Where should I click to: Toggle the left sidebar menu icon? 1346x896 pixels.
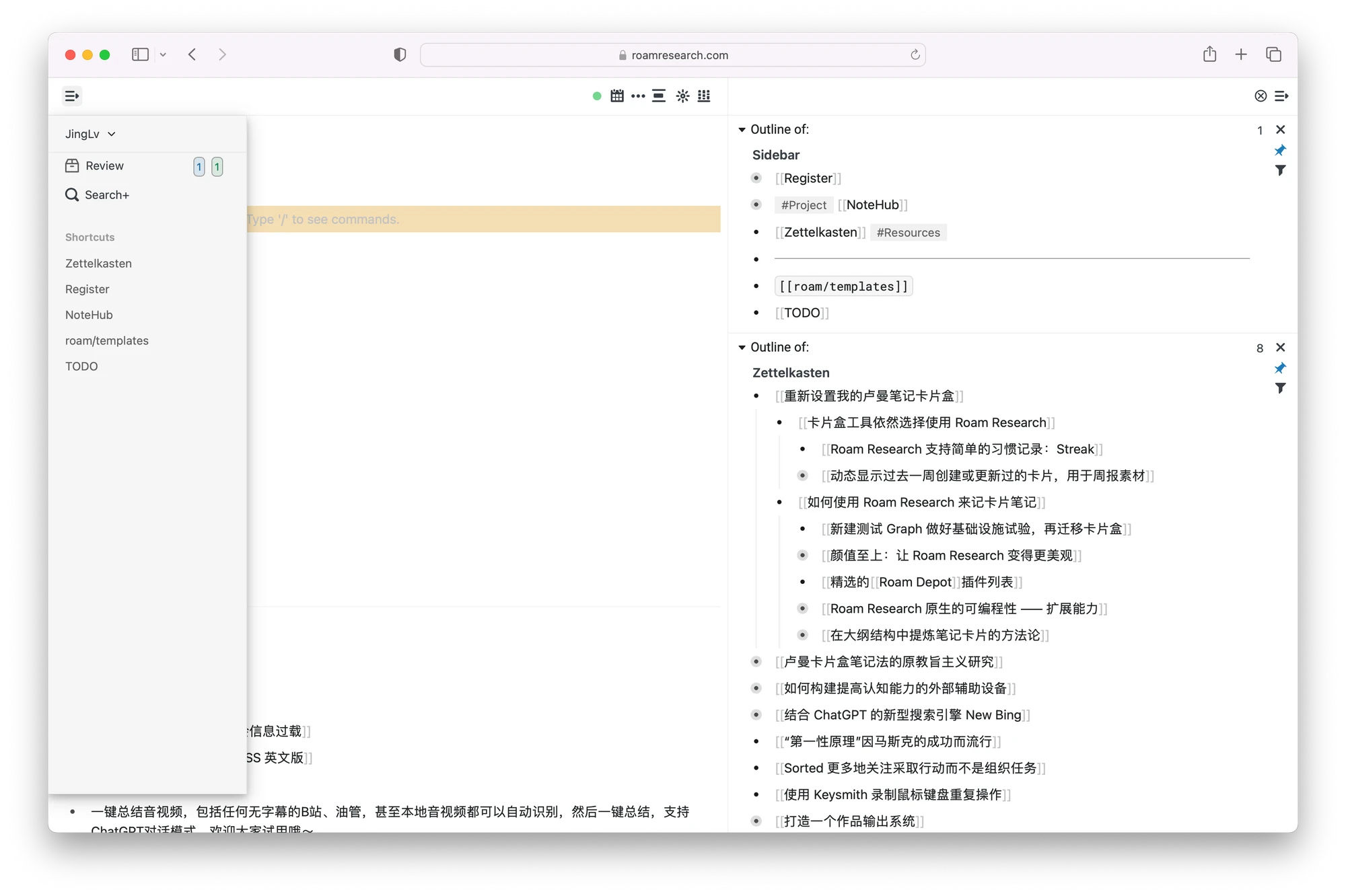point(72,96)
